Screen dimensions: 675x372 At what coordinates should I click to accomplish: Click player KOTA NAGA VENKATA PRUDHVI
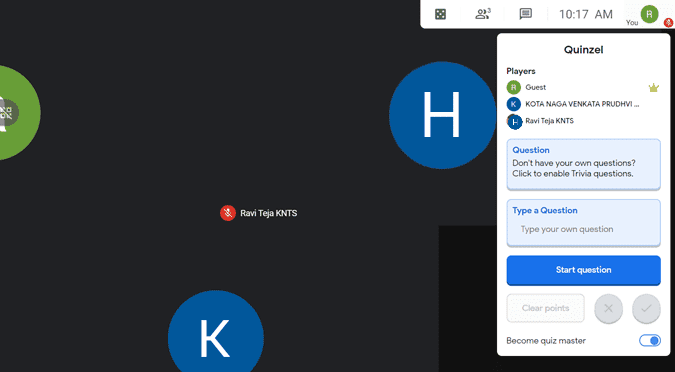pos(582,104)
